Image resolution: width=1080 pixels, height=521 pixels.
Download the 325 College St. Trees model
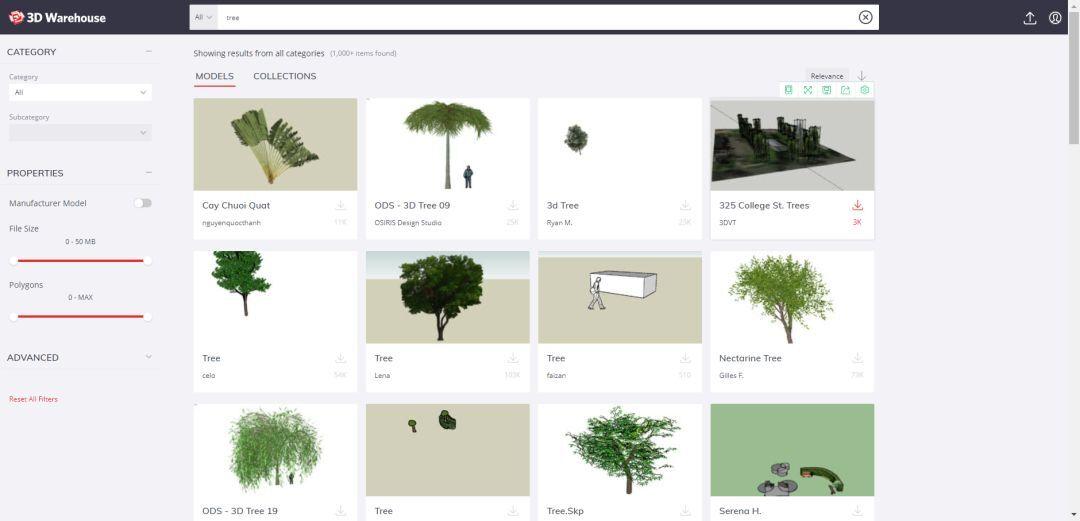[858, 205]
